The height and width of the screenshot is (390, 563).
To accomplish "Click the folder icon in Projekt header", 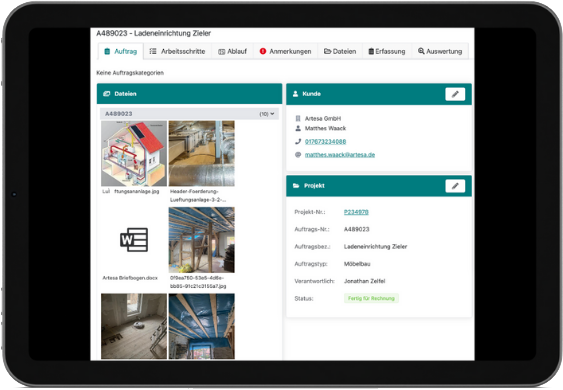I will tap(296, 186).
